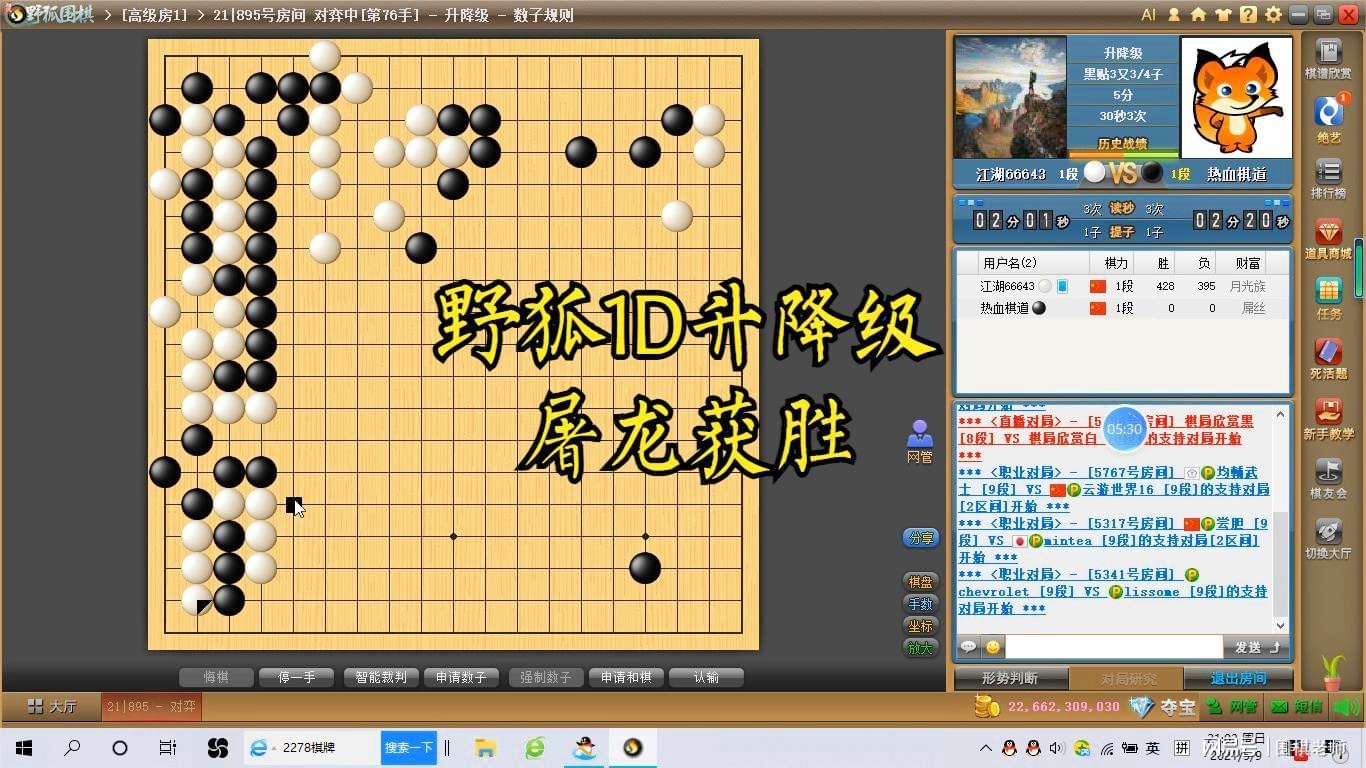
Task: Click the potted plant icon in sidebar
Action: pyautogui.click(x=1333, y=671)
